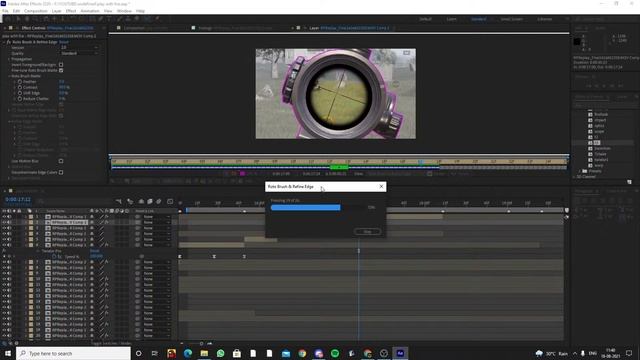The image size is (640, 360).
Task: Toggle hide shy layers switch
Action: tap(141, 201)
